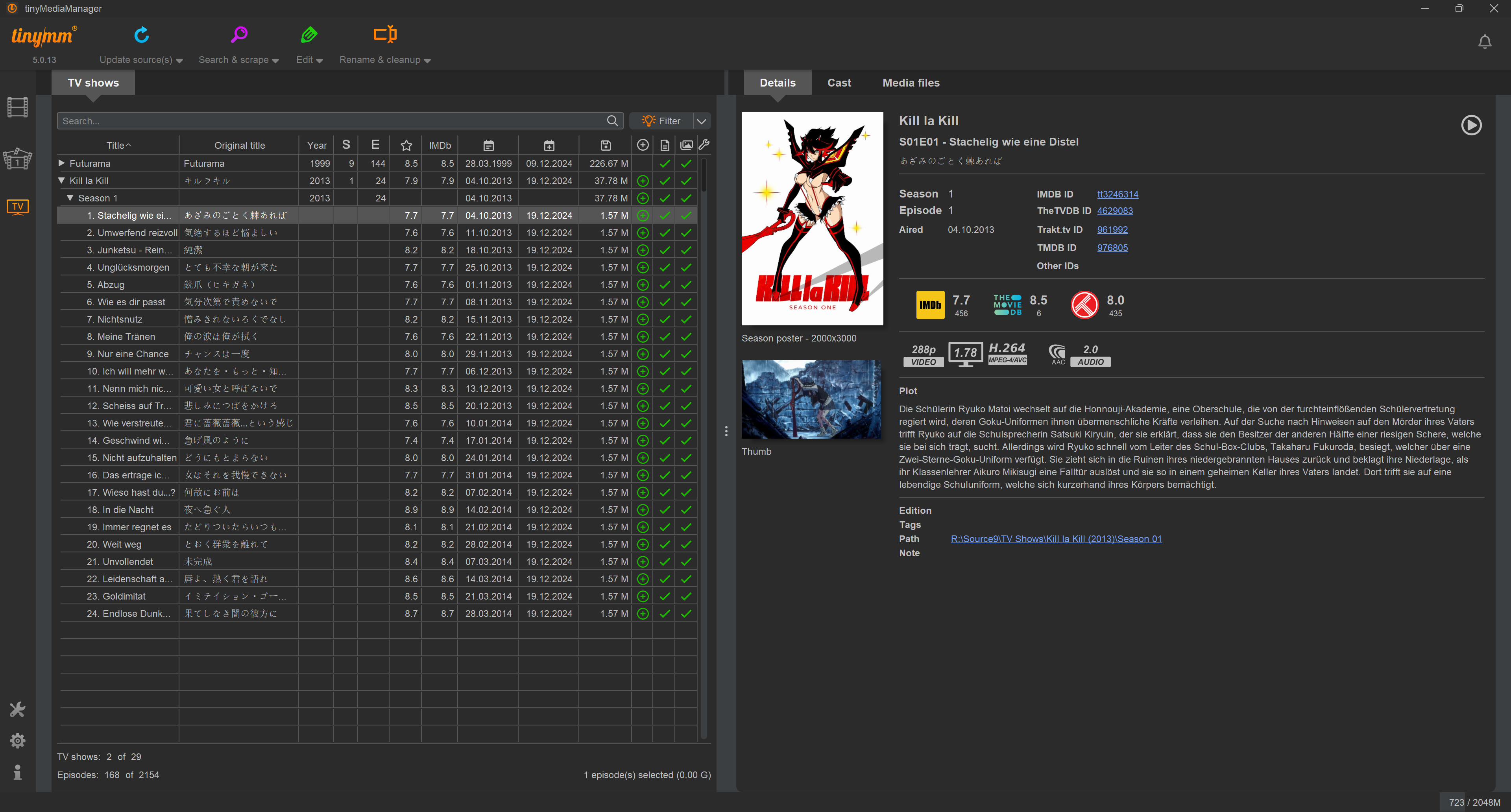Click the Update source(s) refresh icon
The image size is (1511, 812).
click(x=141, y=35)
